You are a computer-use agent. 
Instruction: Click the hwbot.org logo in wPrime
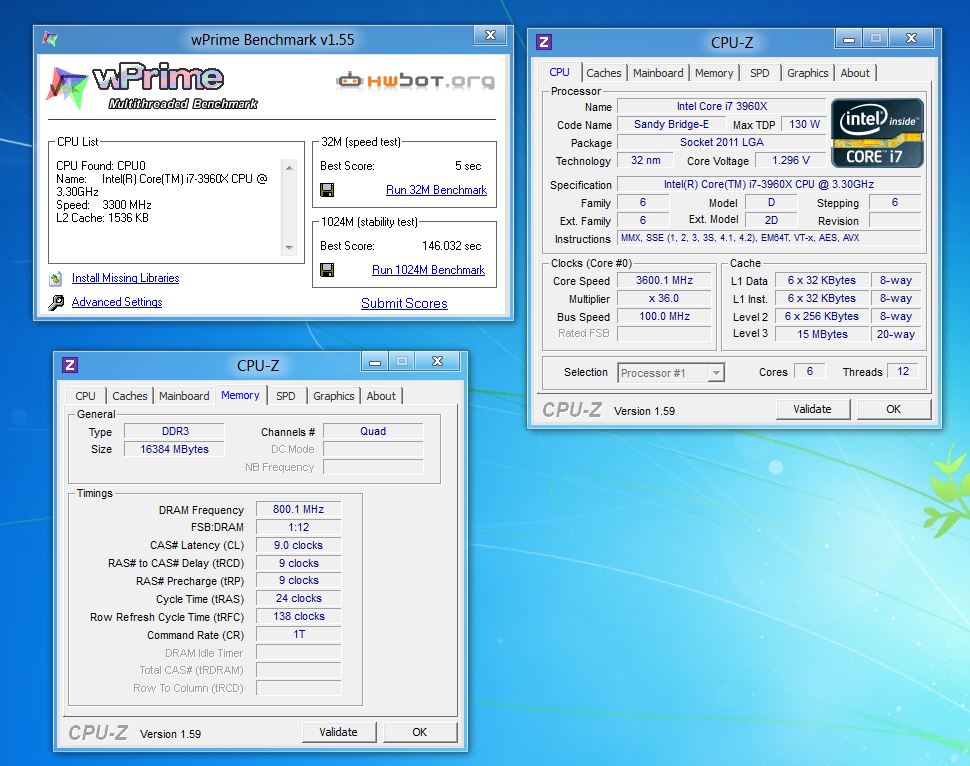tap(415, 80)
